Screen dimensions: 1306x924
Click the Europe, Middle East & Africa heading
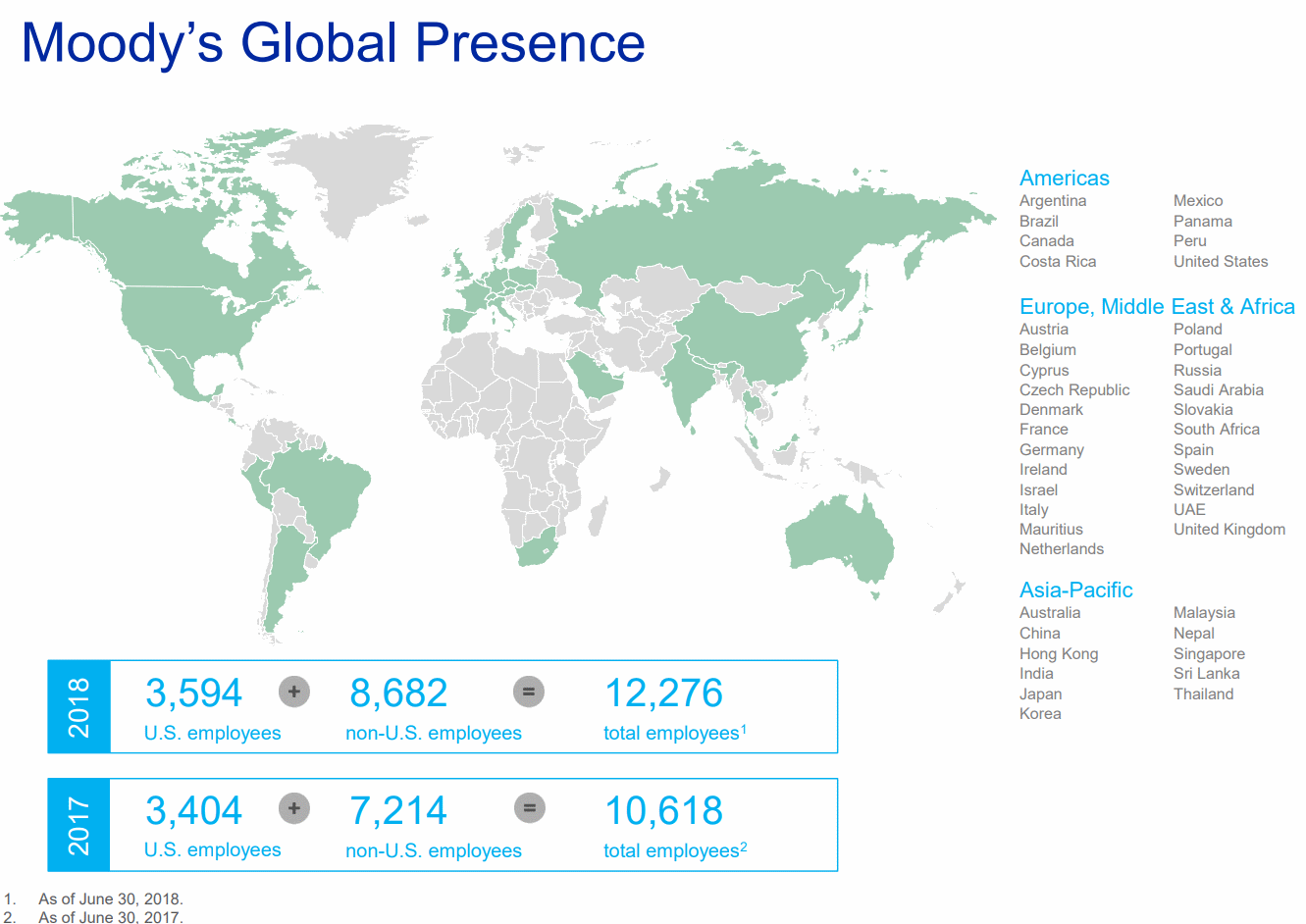1157,306
